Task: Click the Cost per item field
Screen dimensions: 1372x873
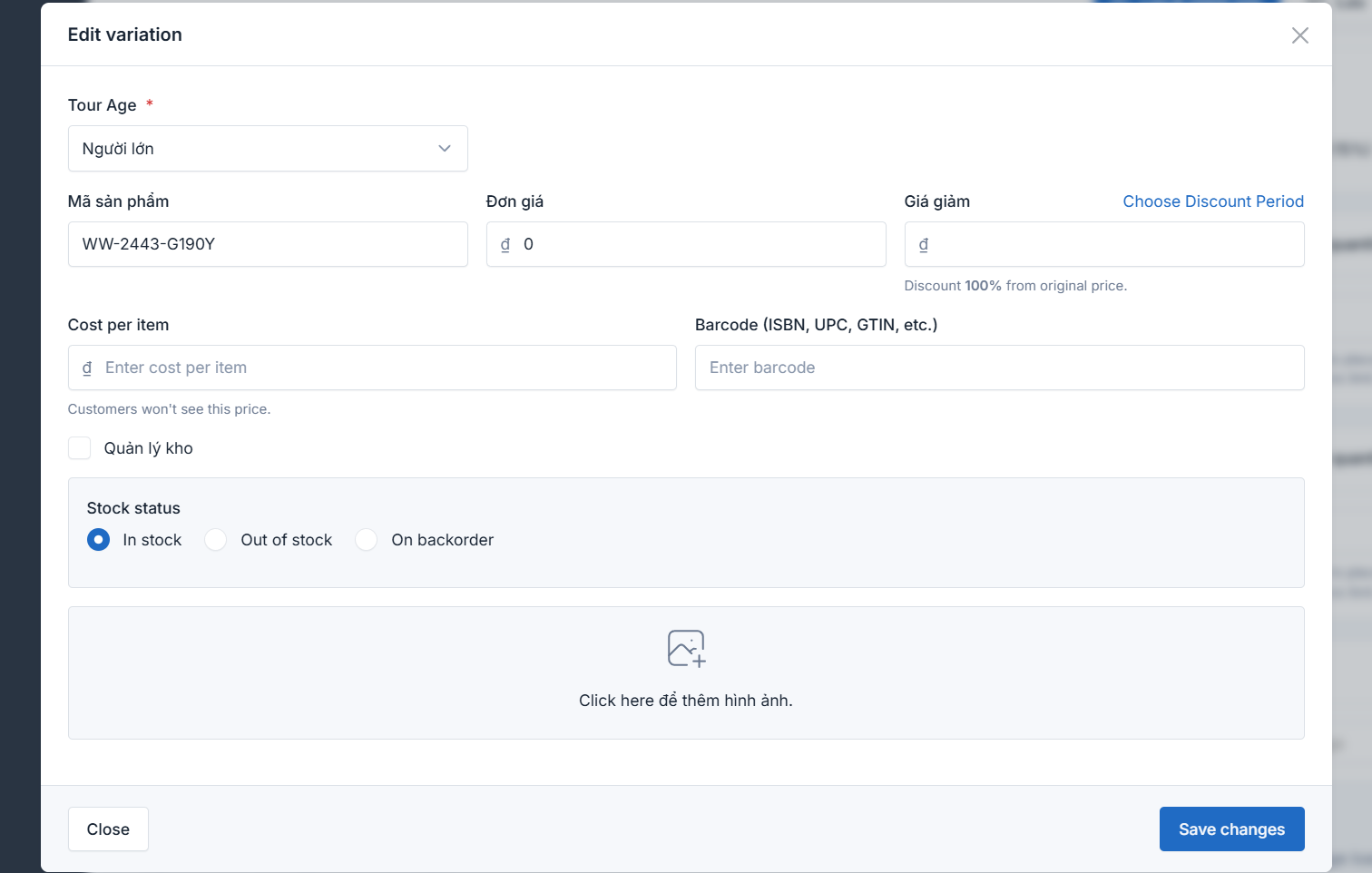Action: pos(372,368)
